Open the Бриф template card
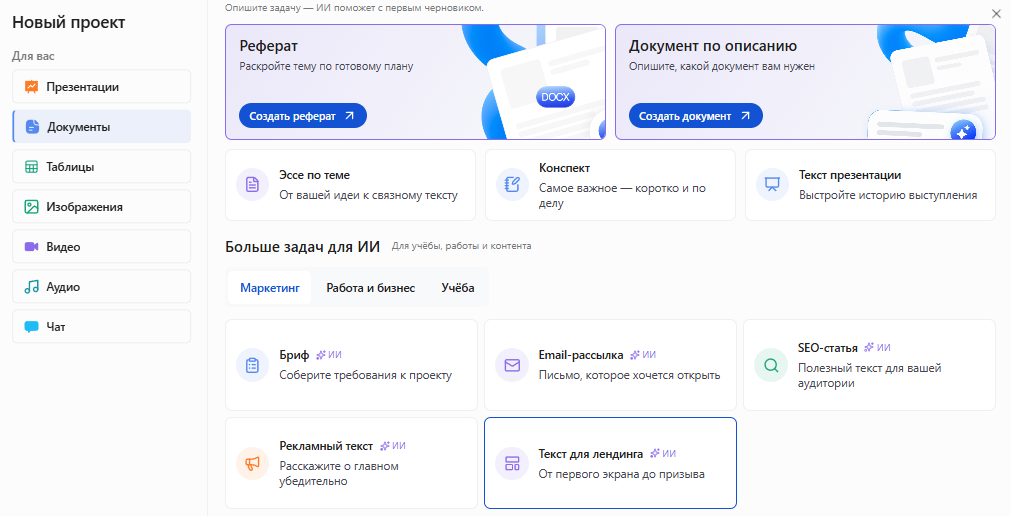The image size is (1011, 516). click(x=351, y=365)
